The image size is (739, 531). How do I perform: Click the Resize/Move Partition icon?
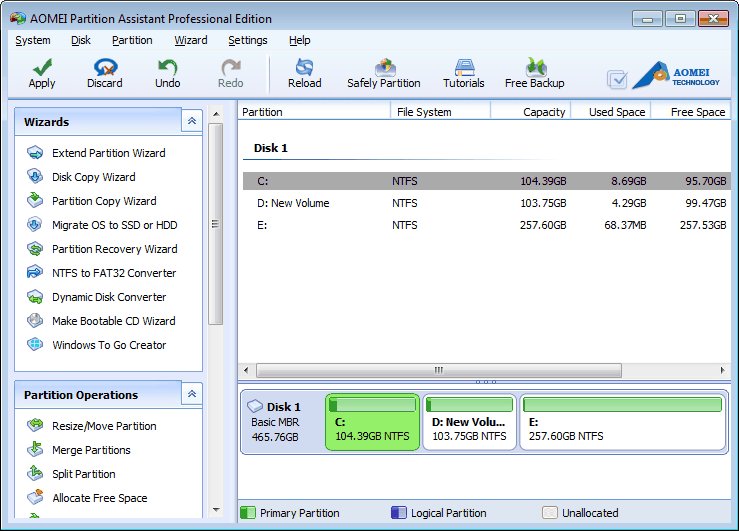click(35, 425)
